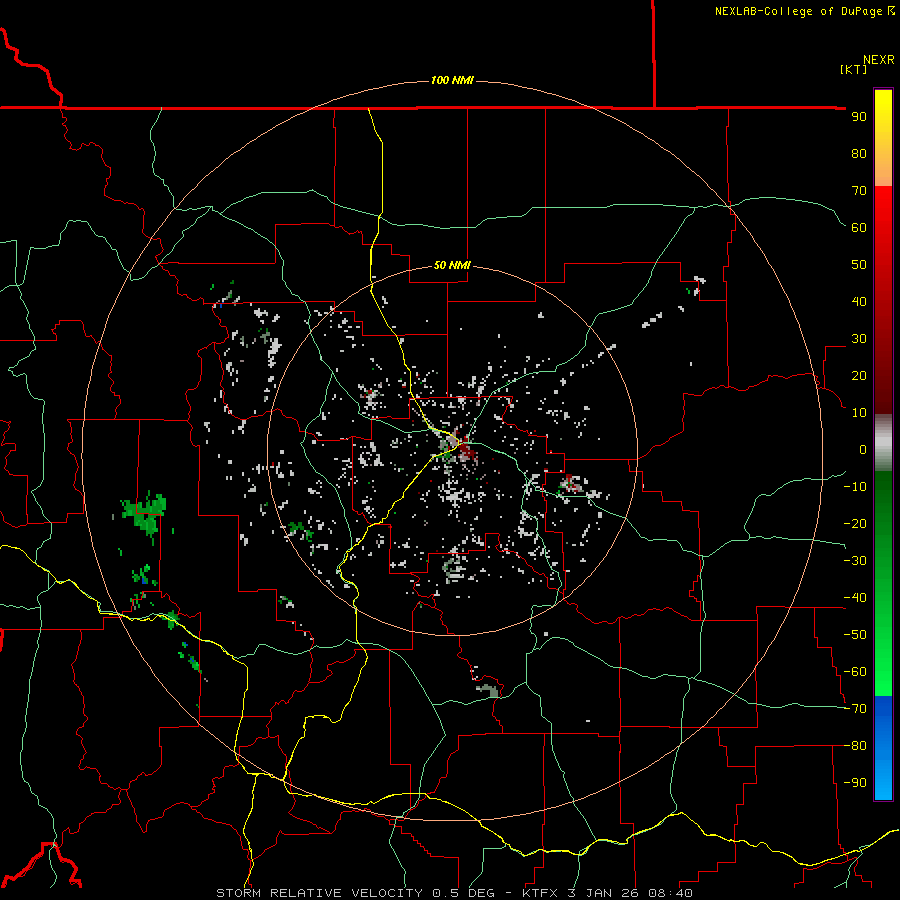Click the red outbound echo at the radar center
Viewport: 900px width, 900px height.
[468, 451]
